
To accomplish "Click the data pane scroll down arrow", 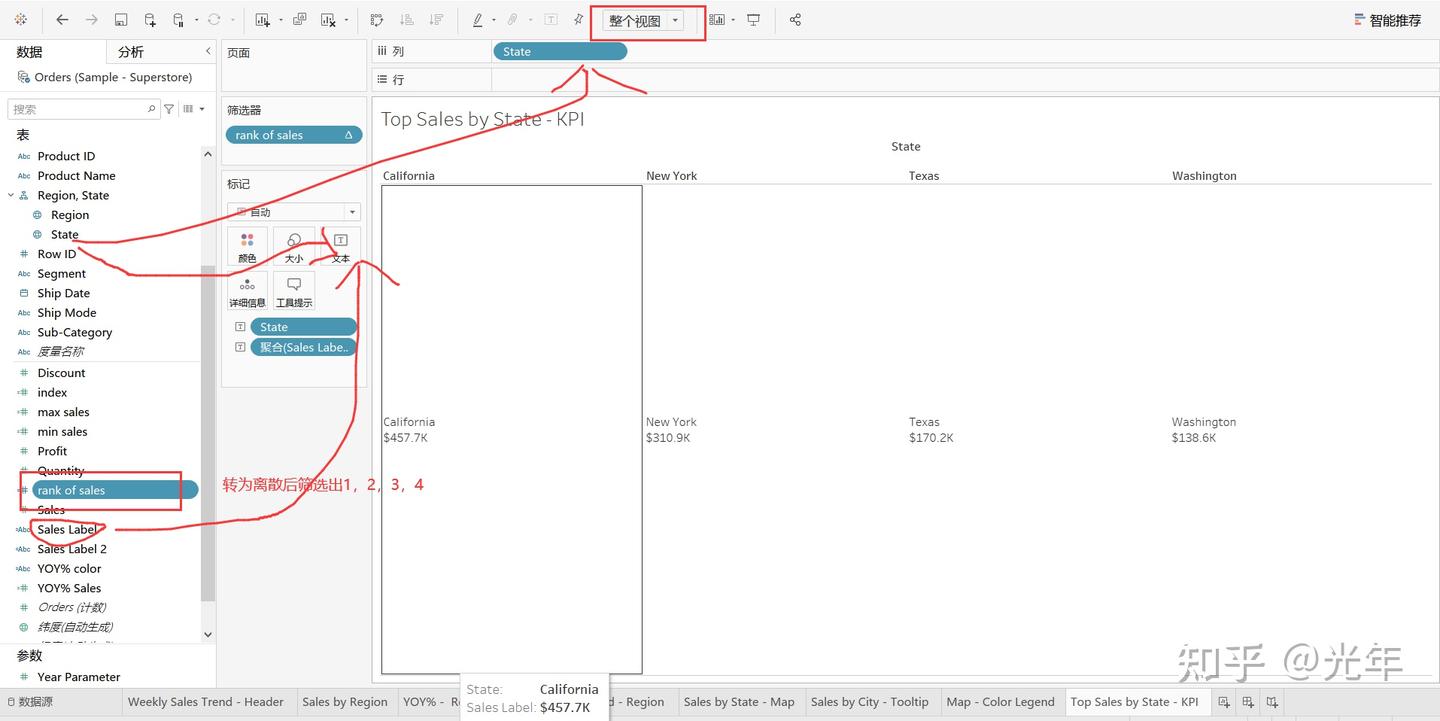I will pos(208,634).
